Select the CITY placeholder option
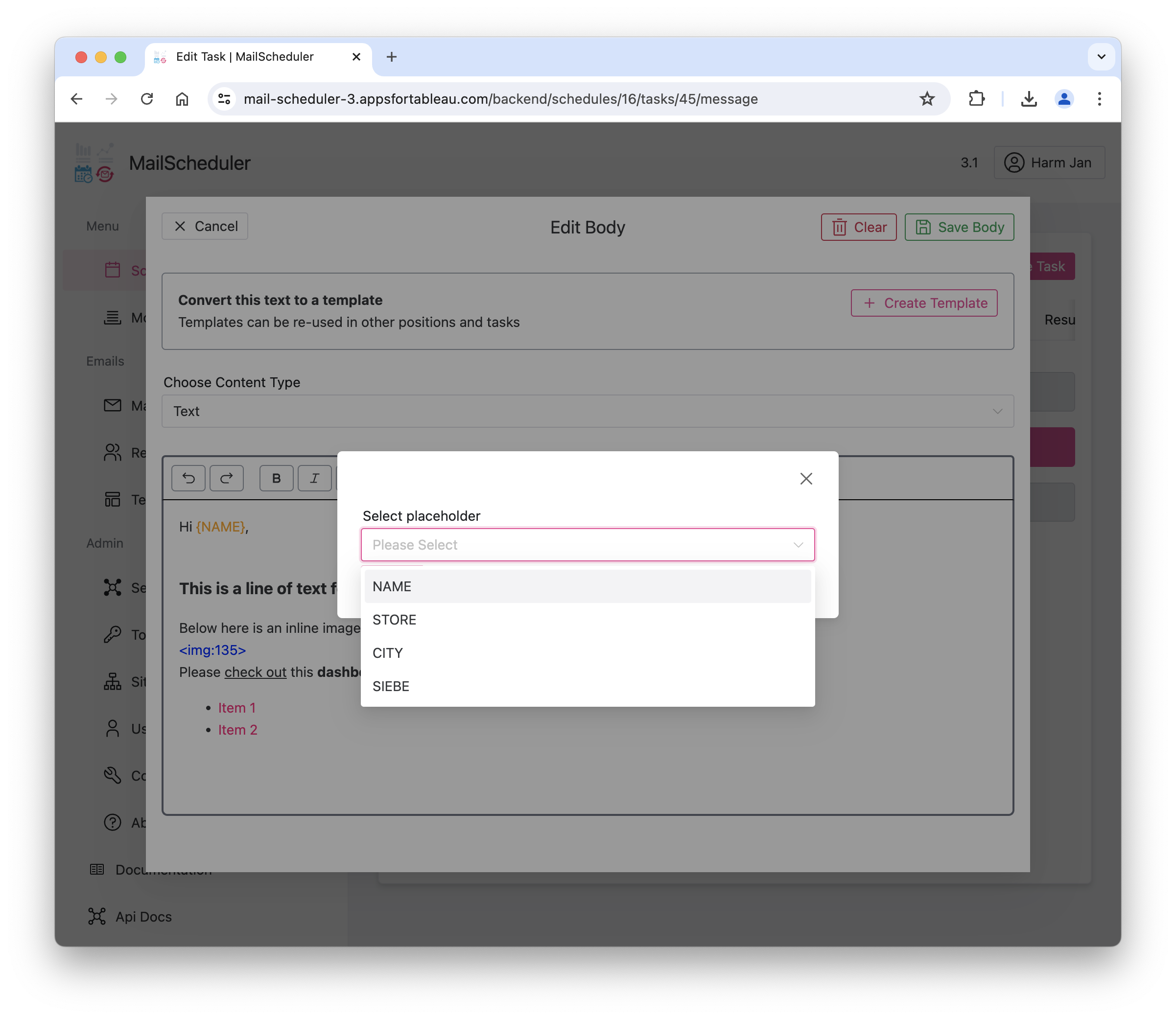Image resolution: width=1176 pixels, height=1019 pixels. click(587, 653)
